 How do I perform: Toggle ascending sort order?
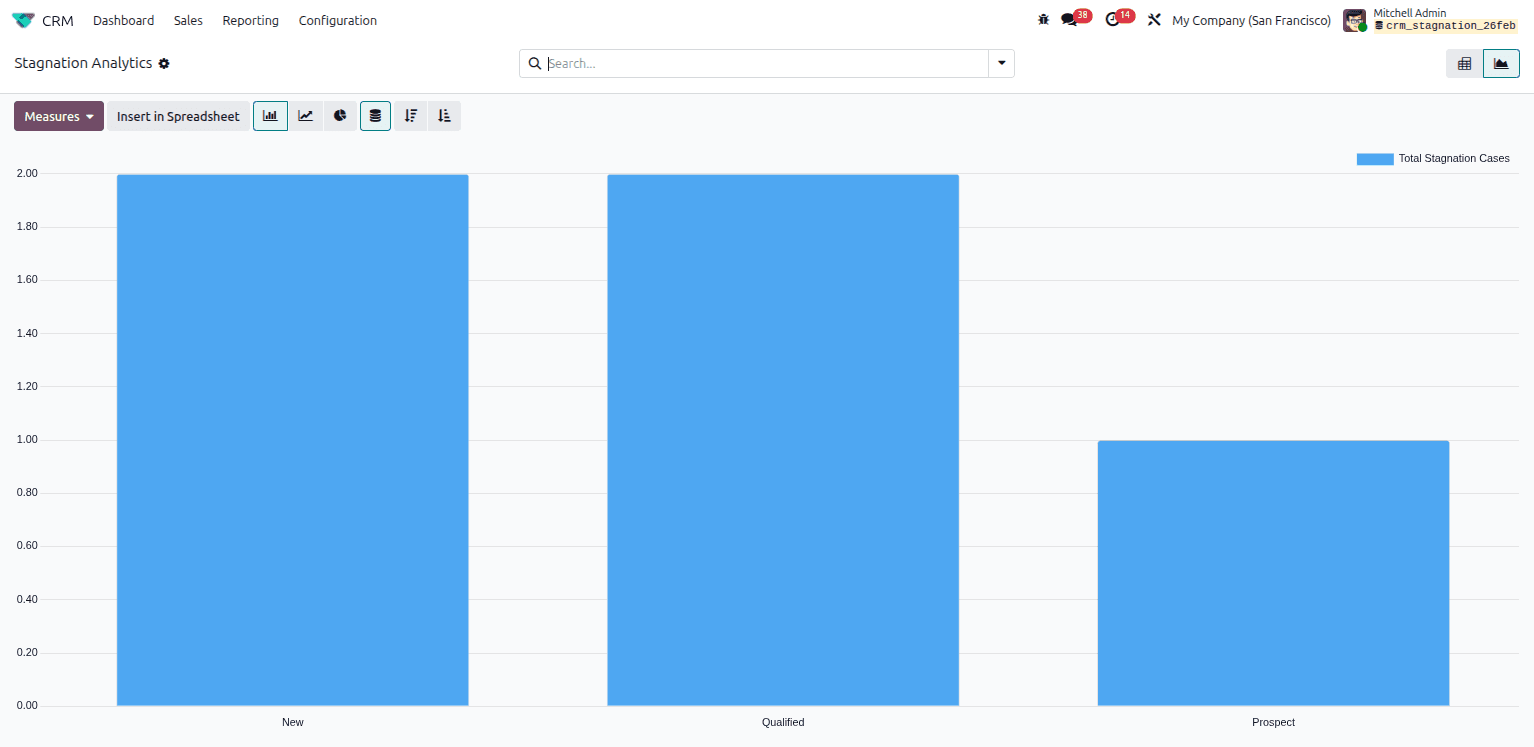tap(444, 115)
